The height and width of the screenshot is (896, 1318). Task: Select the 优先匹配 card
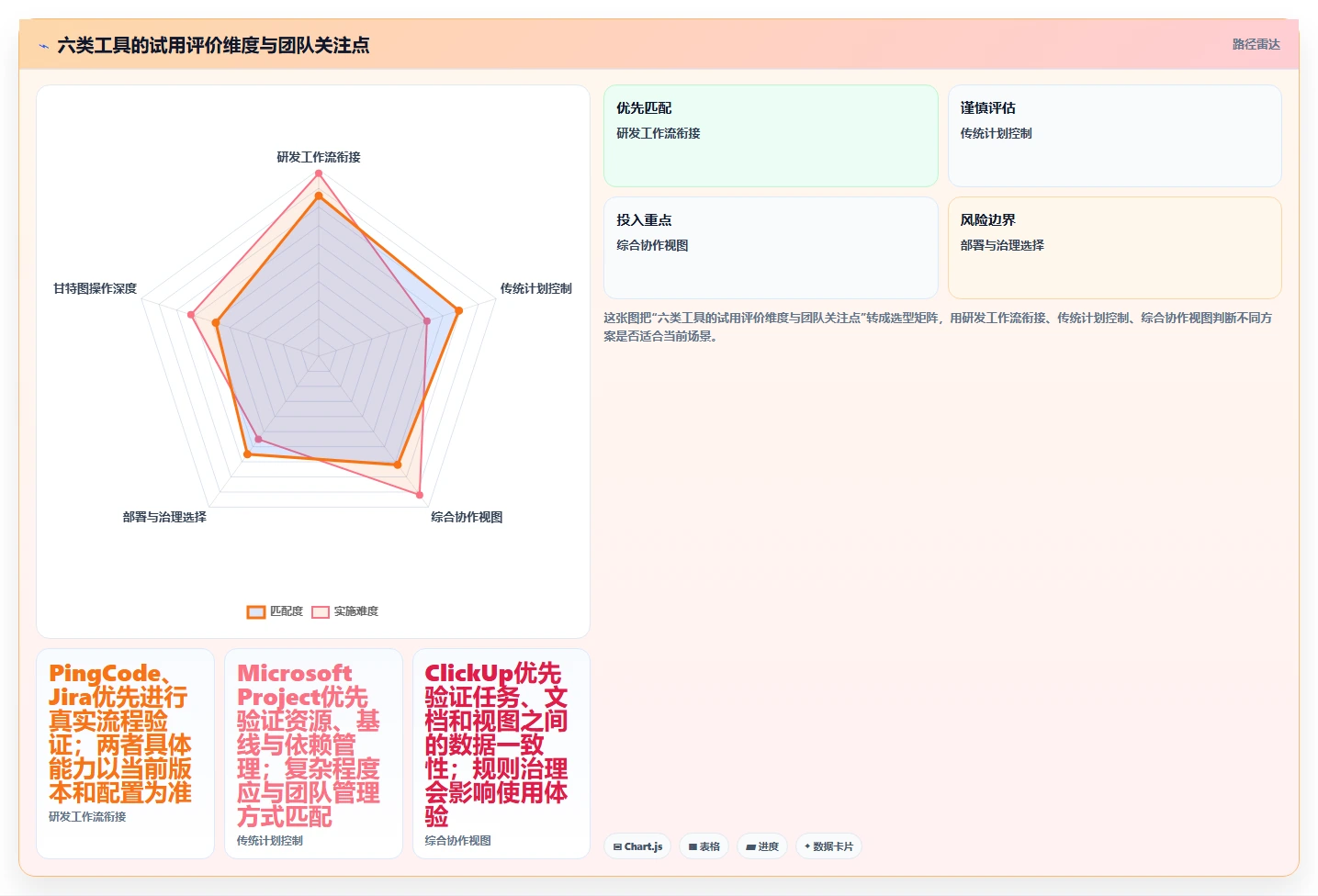click(771, 136)
